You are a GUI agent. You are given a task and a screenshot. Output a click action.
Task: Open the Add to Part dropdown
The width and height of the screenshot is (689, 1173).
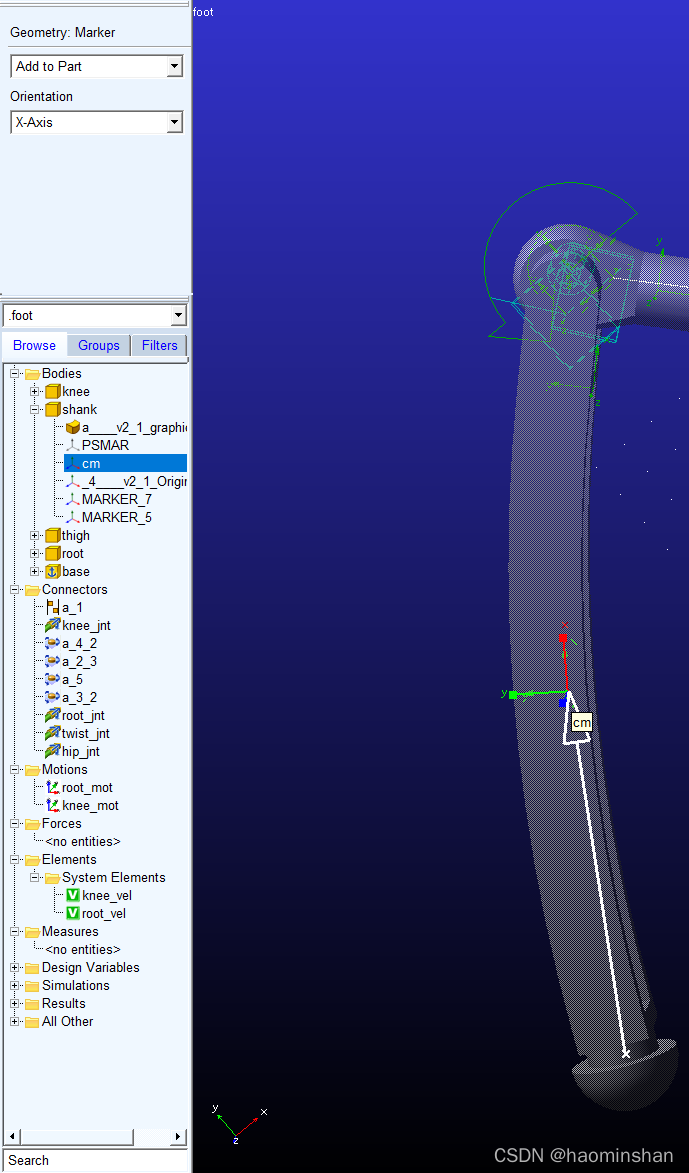pyautogui.click(x=174, y=66)
